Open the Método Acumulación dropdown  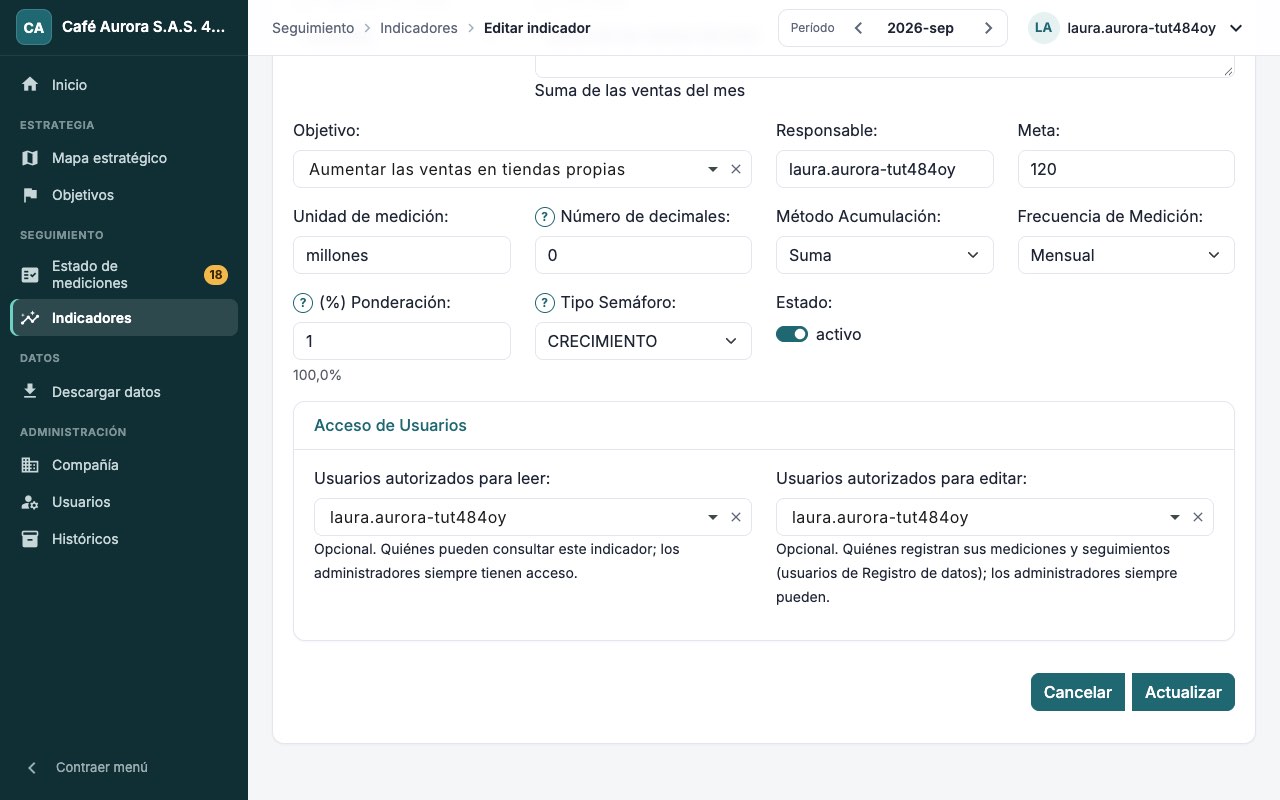[x=885, y=255]
